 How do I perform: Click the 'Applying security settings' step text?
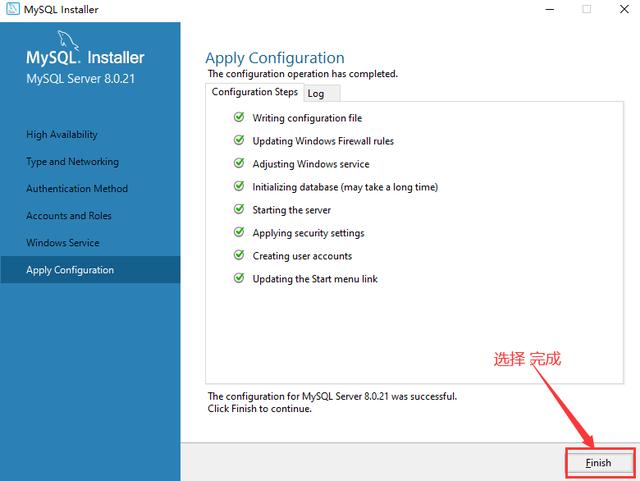(308, 233)
